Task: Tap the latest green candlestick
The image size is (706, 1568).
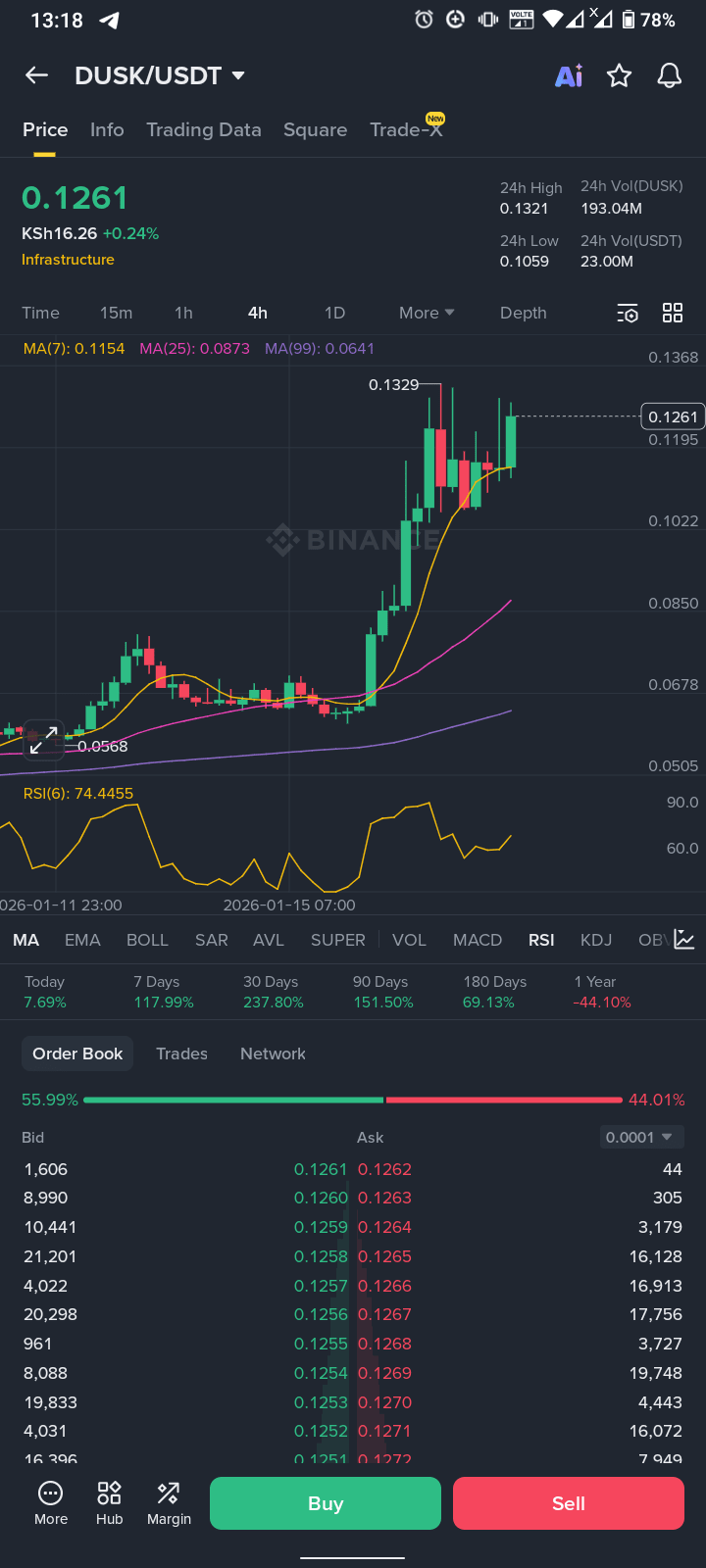Action: point(511,440)
